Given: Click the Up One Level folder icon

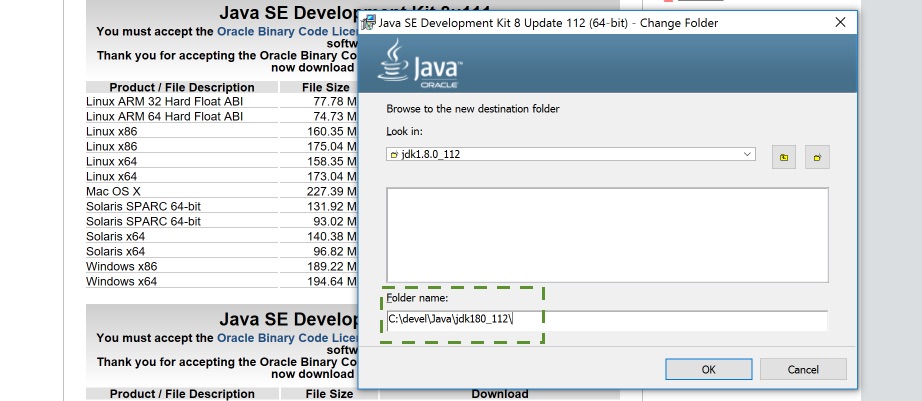Looking at the screenshot, I should pyautogui.click(x=784, y=157).
